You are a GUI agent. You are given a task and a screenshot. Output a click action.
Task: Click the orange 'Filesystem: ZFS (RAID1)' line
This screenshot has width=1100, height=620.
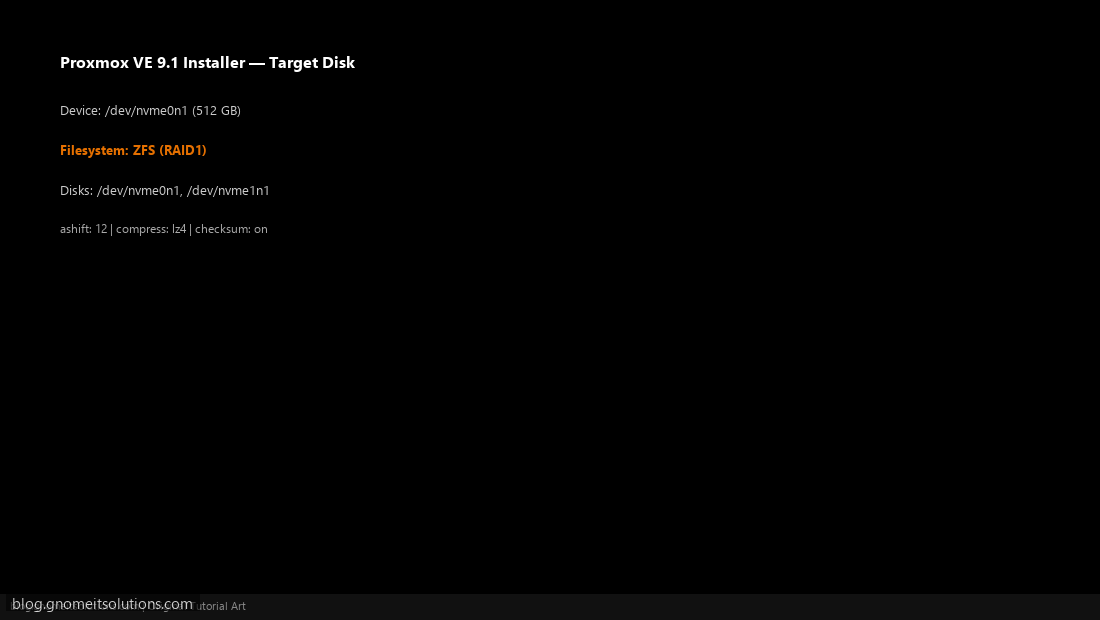(133, 151)
